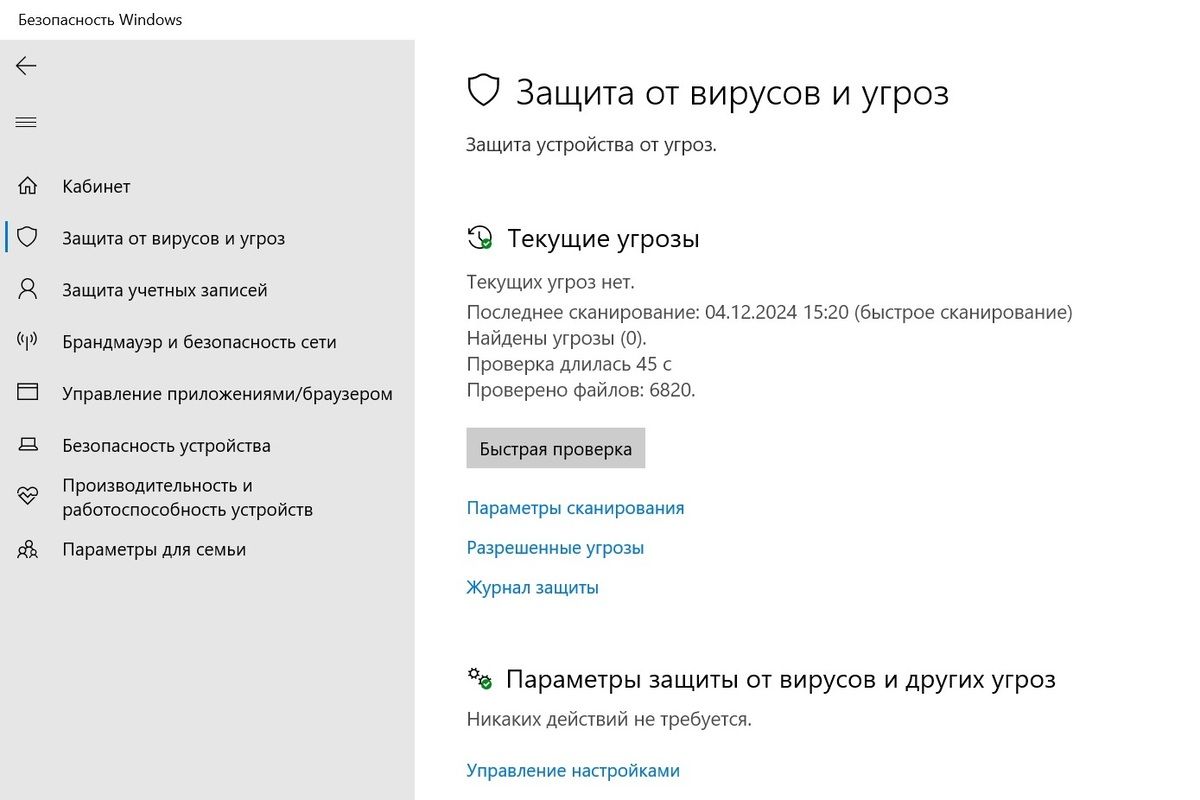
Task: Open Параметры для семьи section
Action: pyautogui.click(x=154, y=550)
